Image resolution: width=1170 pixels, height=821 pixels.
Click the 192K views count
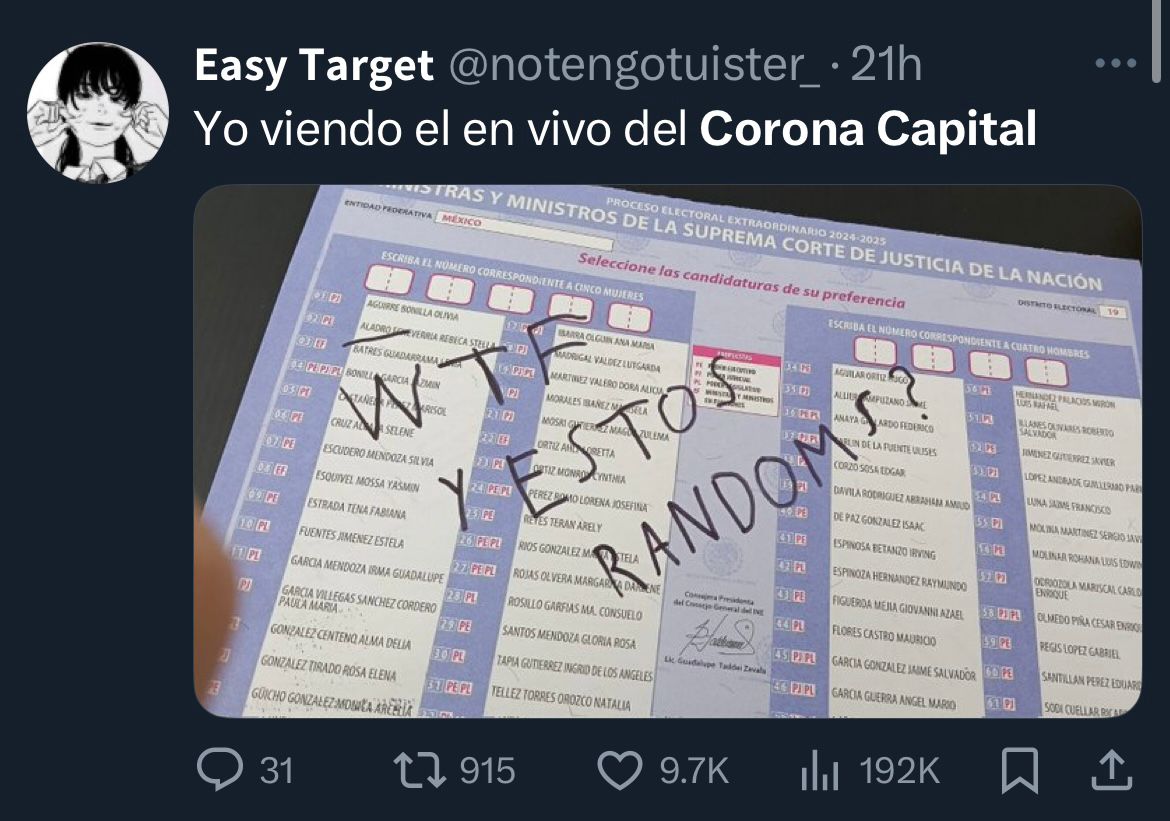pyautogui.click(x=899, y=771)
